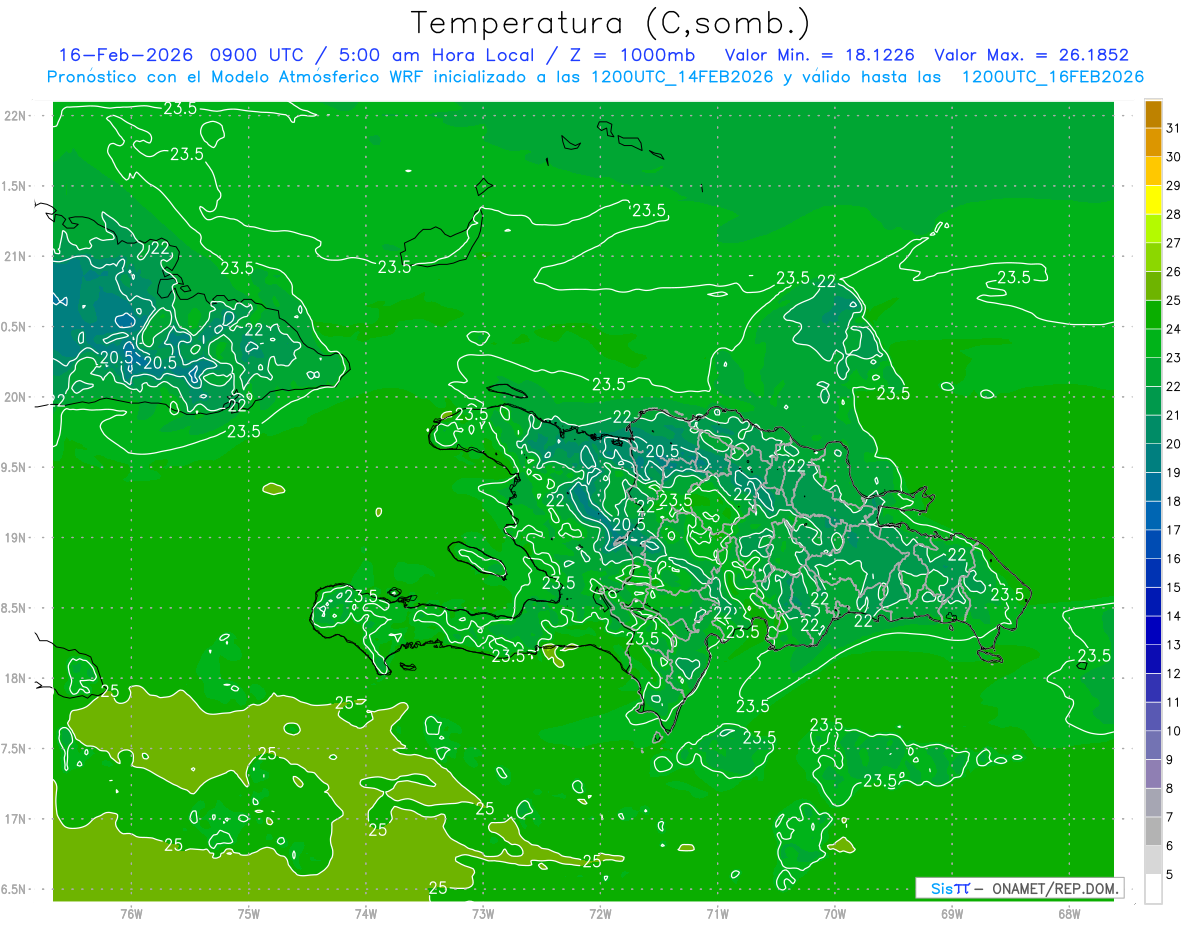
Task: Click the olive legend band between 25 and 26
Action: pyautogui.click(x=1153, y=286)
